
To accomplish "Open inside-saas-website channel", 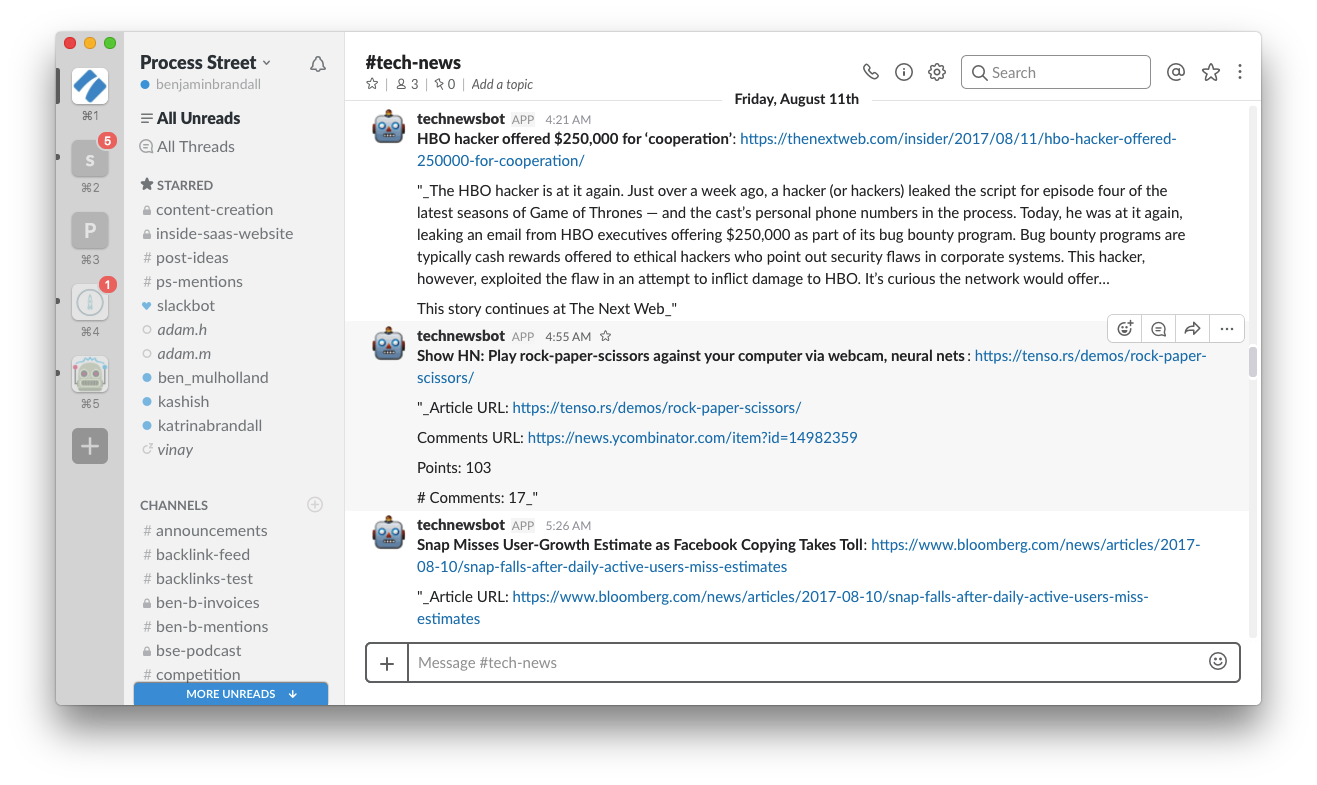I will pyautogui.click(x=224, y=234).
